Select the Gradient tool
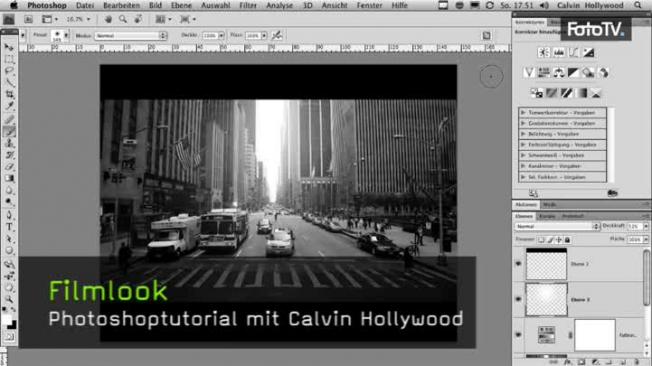652x366 pixels. (9, 178)
